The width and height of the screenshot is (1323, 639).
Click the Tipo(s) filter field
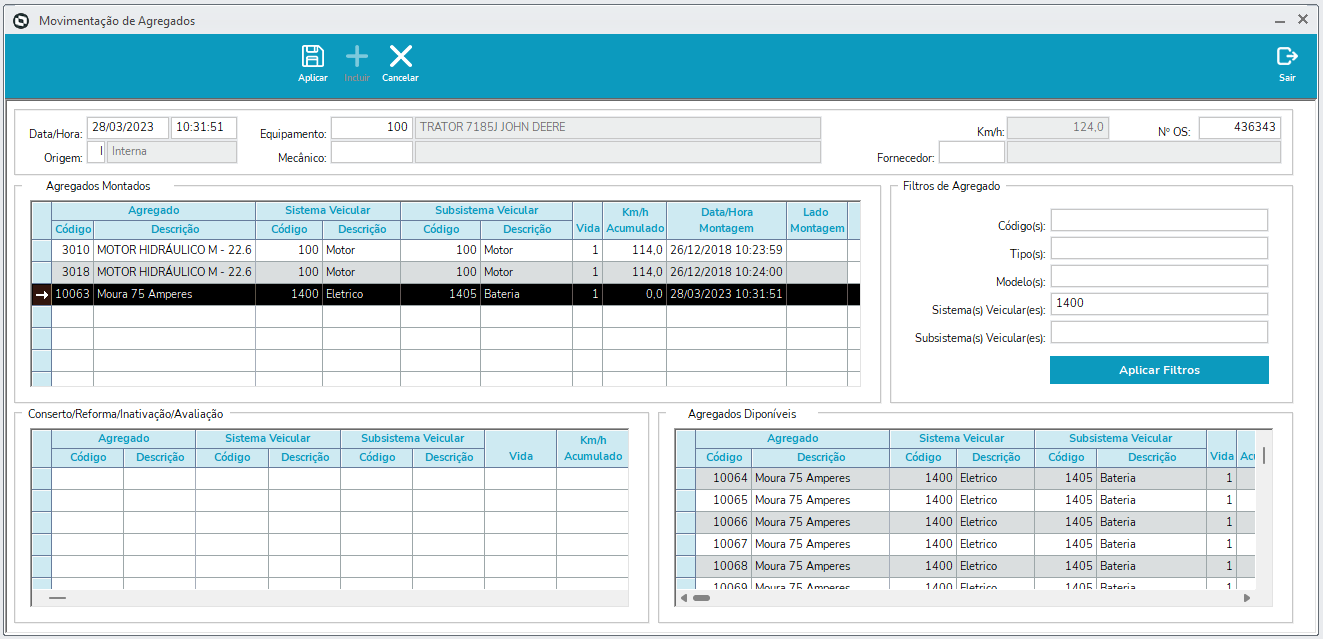pos(1159,248)
